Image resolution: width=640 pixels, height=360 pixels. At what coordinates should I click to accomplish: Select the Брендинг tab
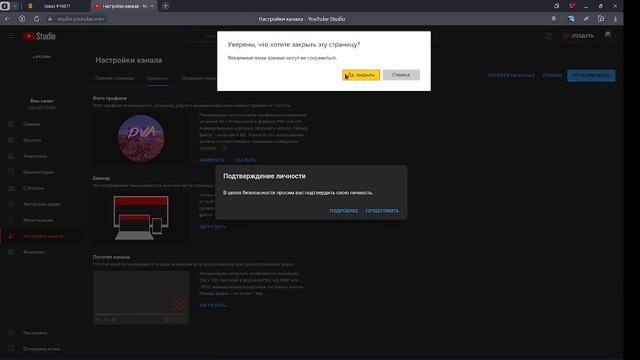(157, 78)
